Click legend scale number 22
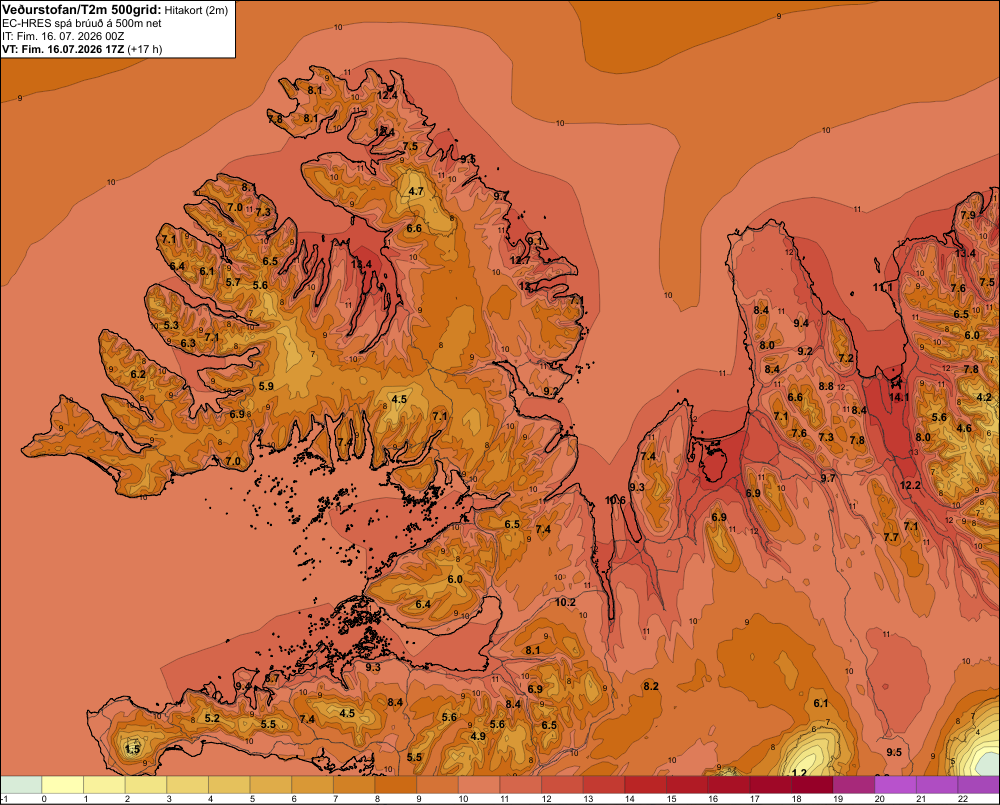The width and height of the screenshot is (1000, 805). click(963, 799)
